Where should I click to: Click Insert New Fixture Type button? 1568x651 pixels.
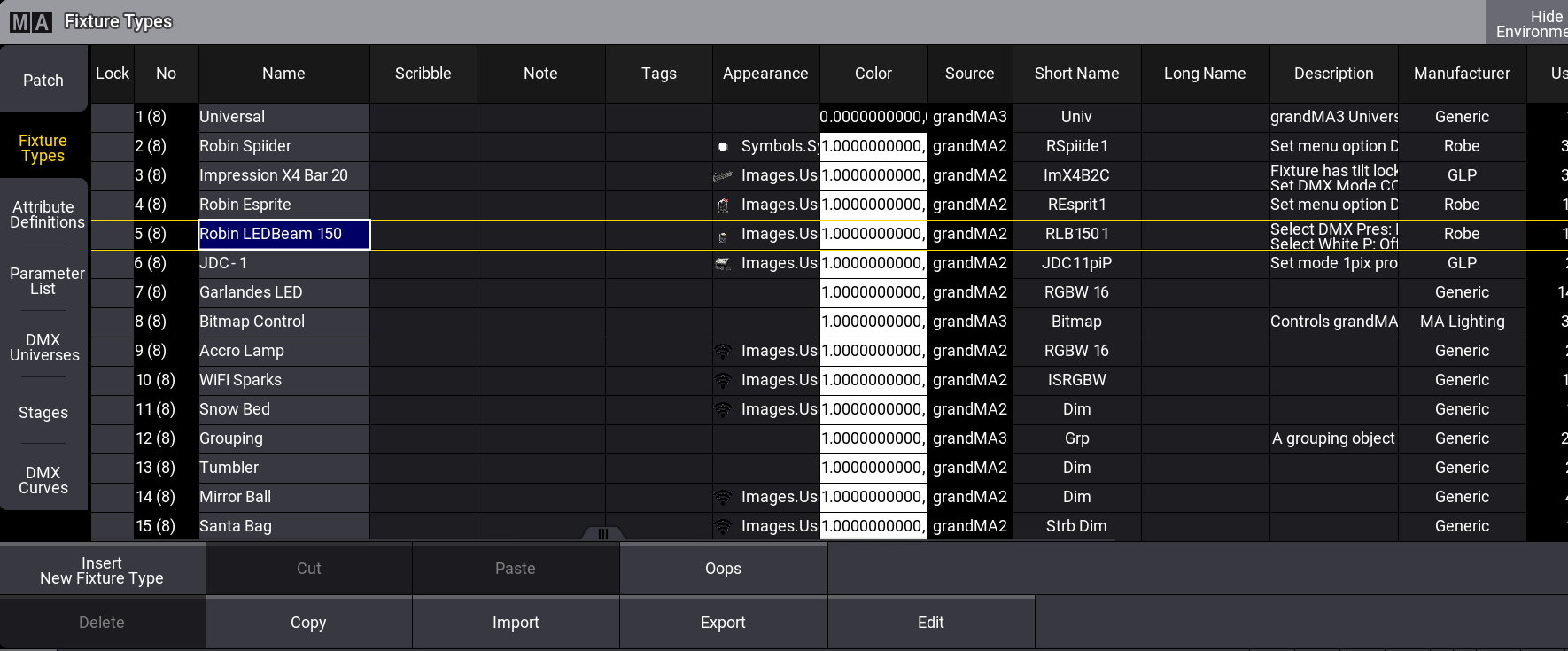tap(102, 570)
